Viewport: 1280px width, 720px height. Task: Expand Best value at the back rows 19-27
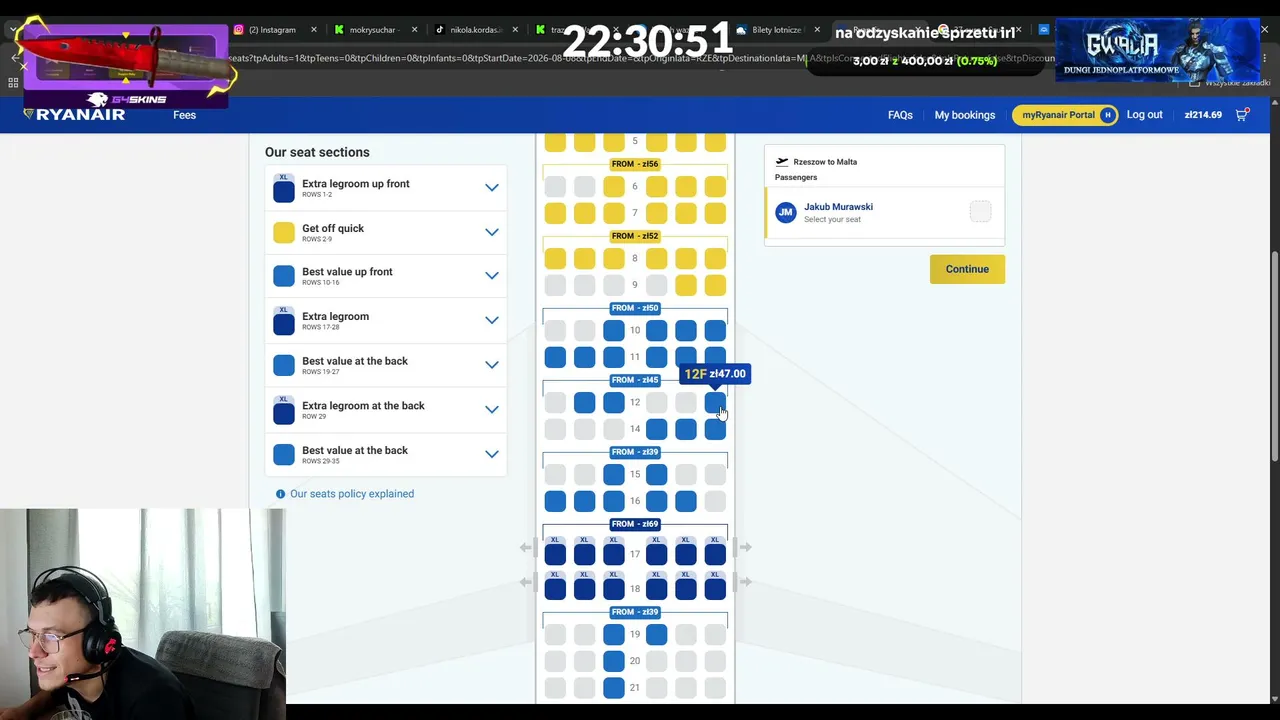492,365
